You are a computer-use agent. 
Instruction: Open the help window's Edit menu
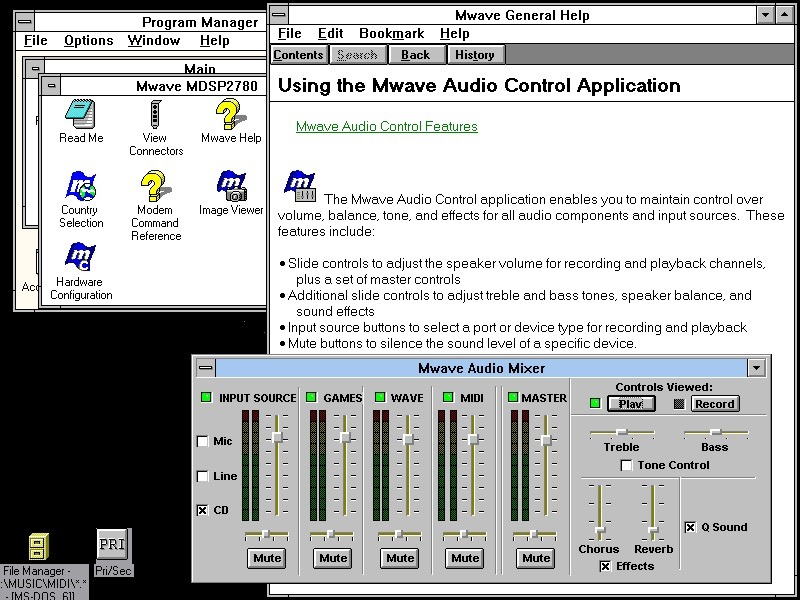tap(331, 34)
